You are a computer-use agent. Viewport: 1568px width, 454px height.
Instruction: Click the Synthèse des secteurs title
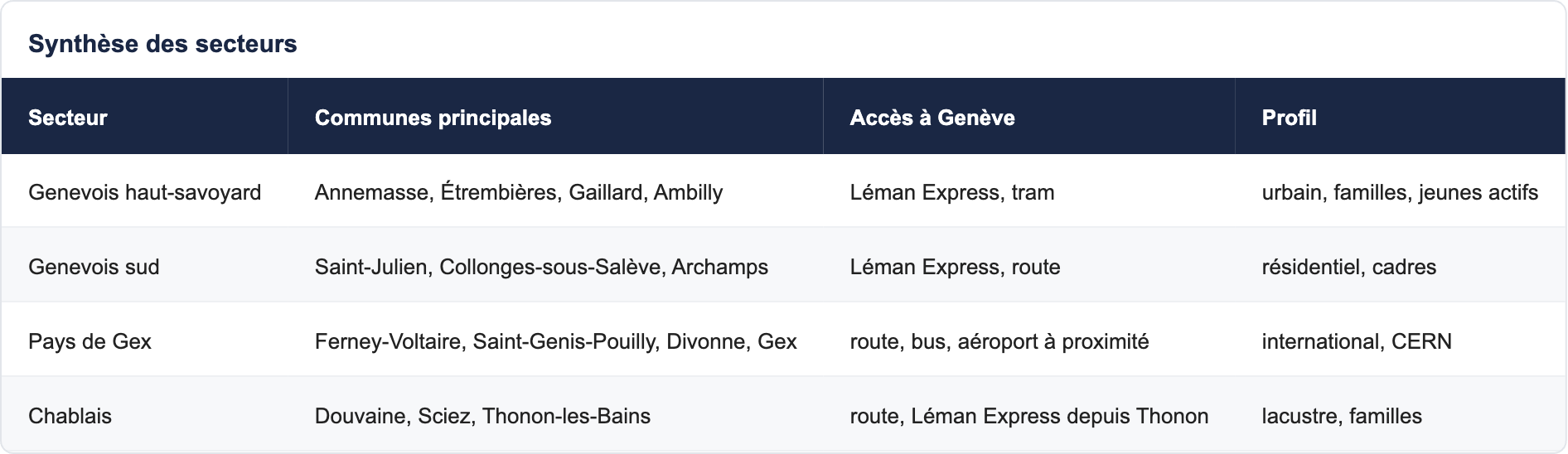tap(162, 44)
